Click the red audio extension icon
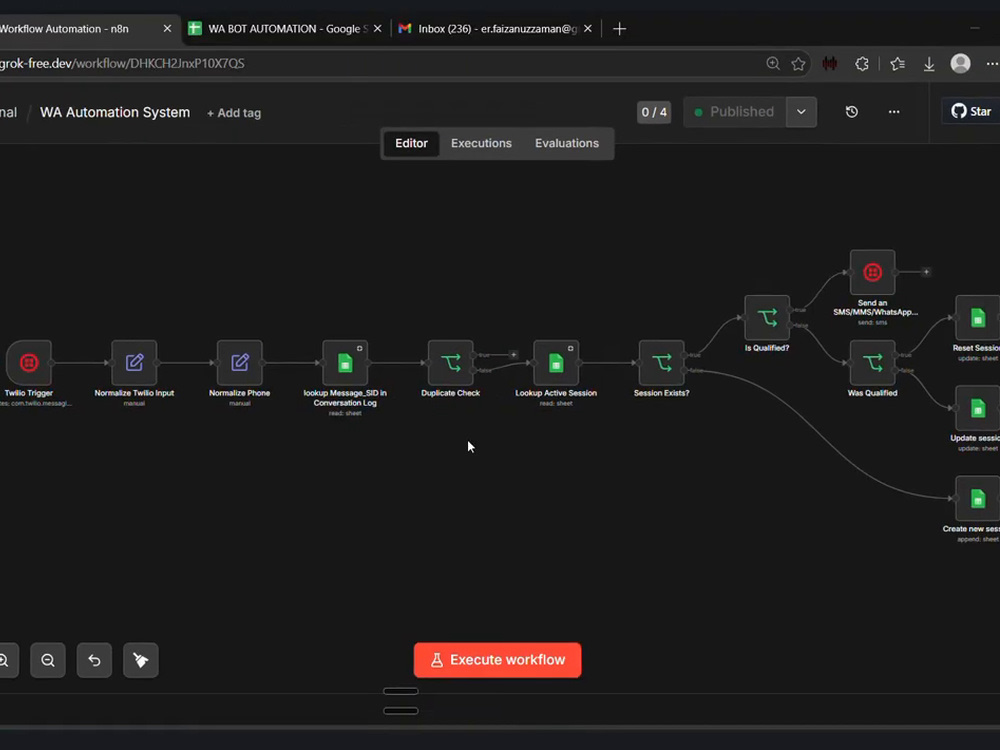The width and height of the screenshot is (1000, 750). pos(830,63)
